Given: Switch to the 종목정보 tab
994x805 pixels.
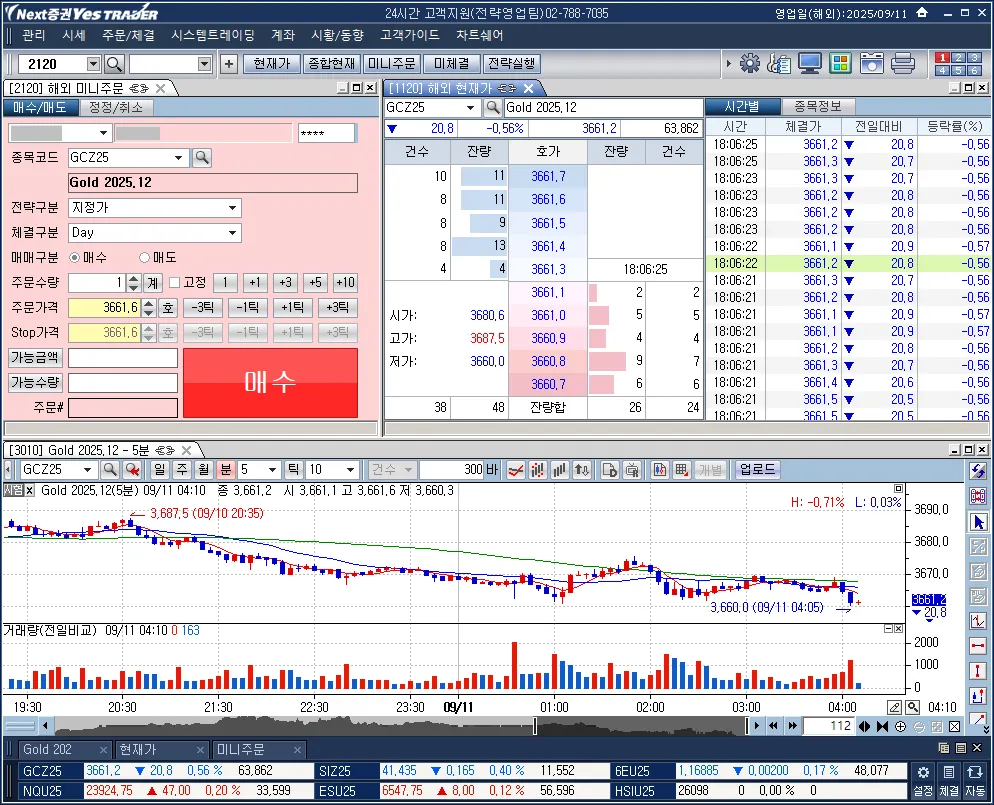Looking at the screenshot, I should coord(817,106).
